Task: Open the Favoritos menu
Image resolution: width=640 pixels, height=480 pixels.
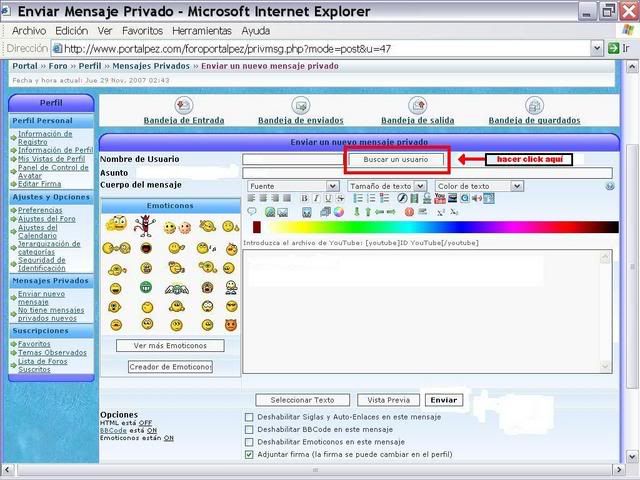Action: point(142,31)
